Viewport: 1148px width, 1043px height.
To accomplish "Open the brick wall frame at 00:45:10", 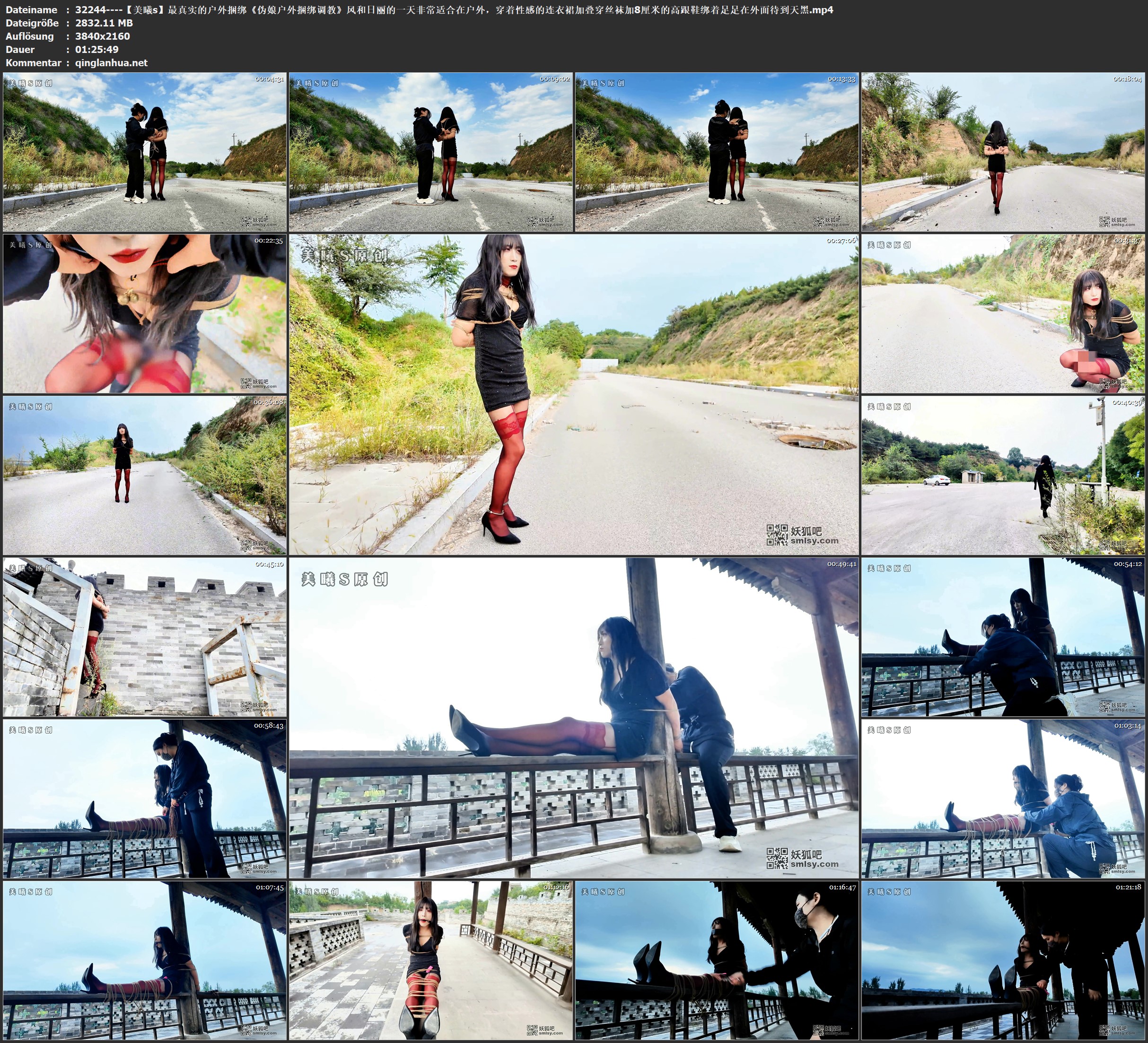I will [145, 636].
